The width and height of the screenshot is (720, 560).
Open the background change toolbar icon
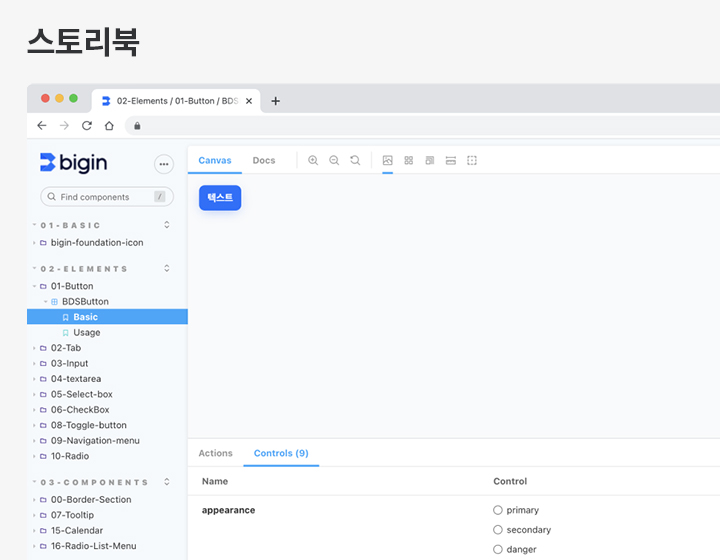388,160
